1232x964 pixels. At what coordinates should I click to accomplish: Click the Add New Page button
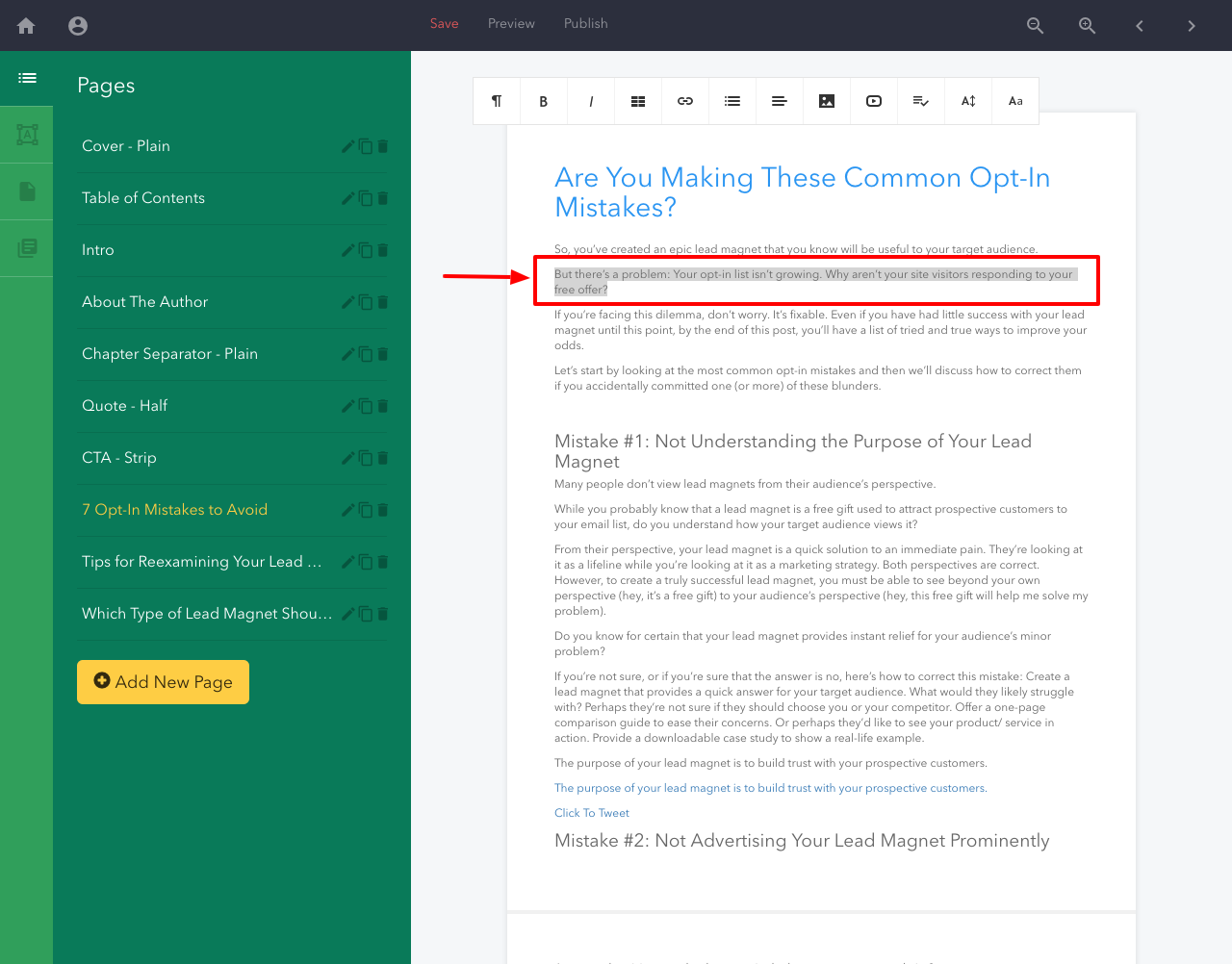(163, 682)
